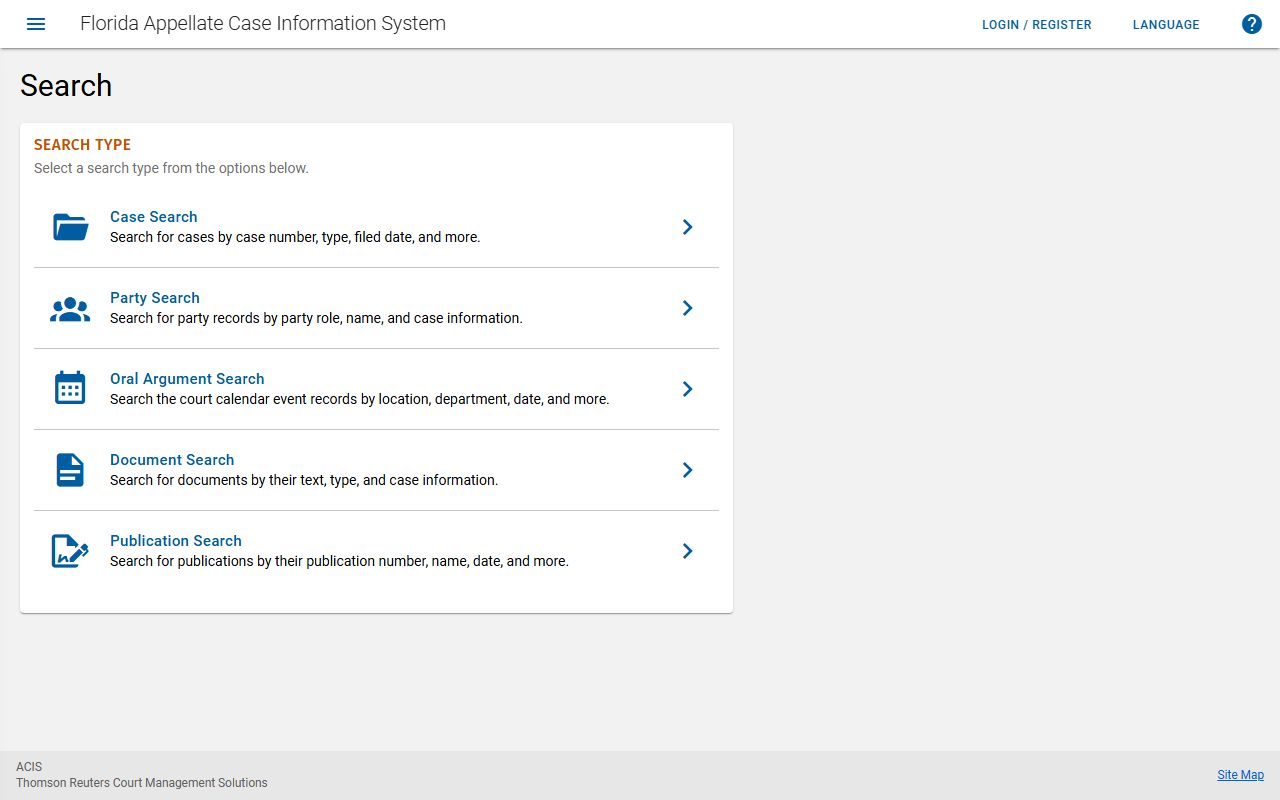Click the Party Search people icon
Viewport: 1280px width, 800px height.
[x=70, y=309]
